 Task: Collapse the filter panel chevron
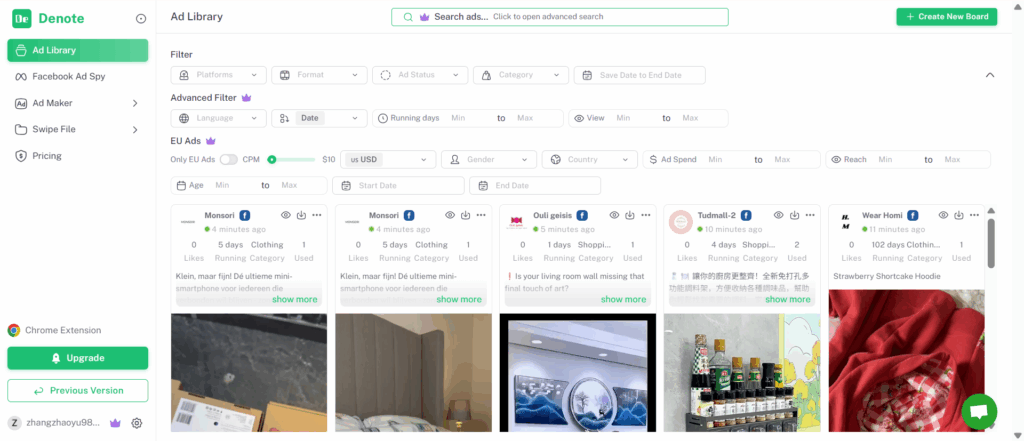pos(990,75)
